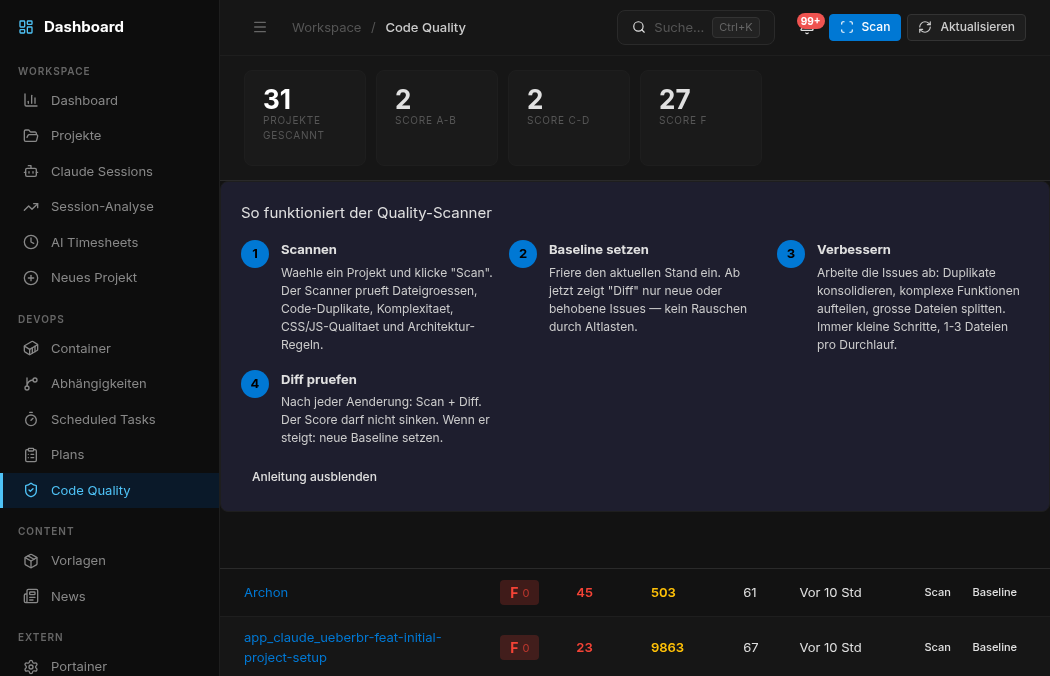Image resolution: width=1050 pixels, height=676 pixels.
Task: Click the Neues Projekt plus icon
Action: pyautogui.click(x=31, y=278)
